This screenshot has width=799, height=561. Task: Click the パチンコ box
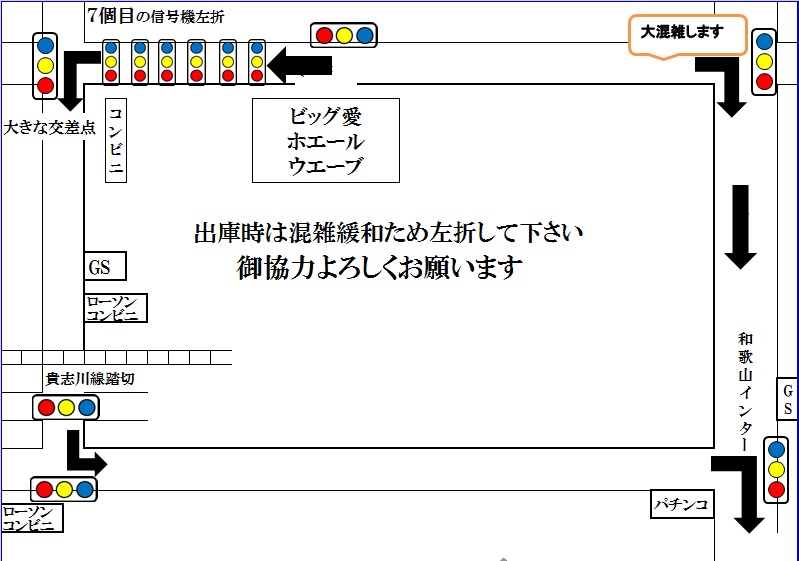coord(682,504)
